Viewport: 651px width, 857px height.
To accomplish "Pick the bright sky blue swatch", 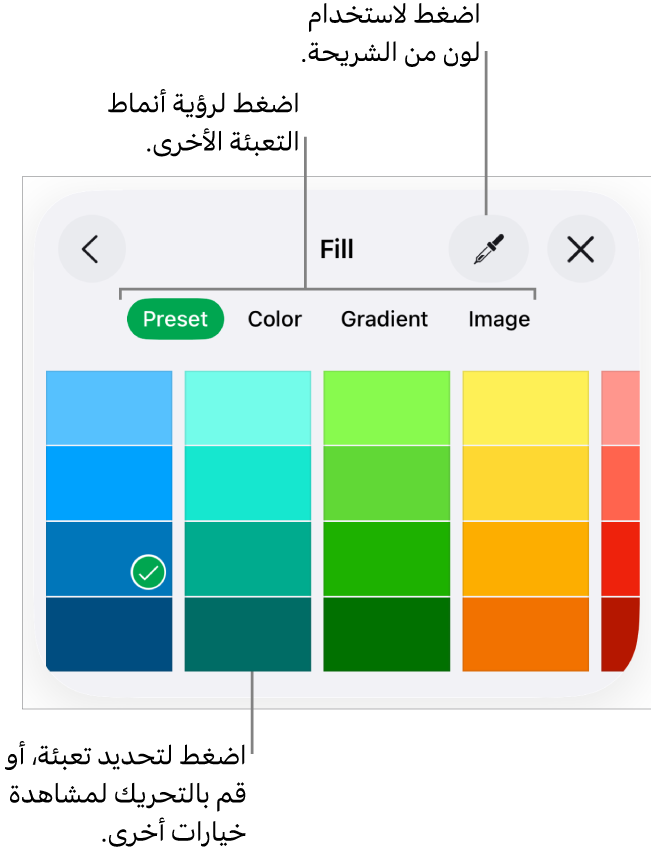I will [x=109, y=483].
